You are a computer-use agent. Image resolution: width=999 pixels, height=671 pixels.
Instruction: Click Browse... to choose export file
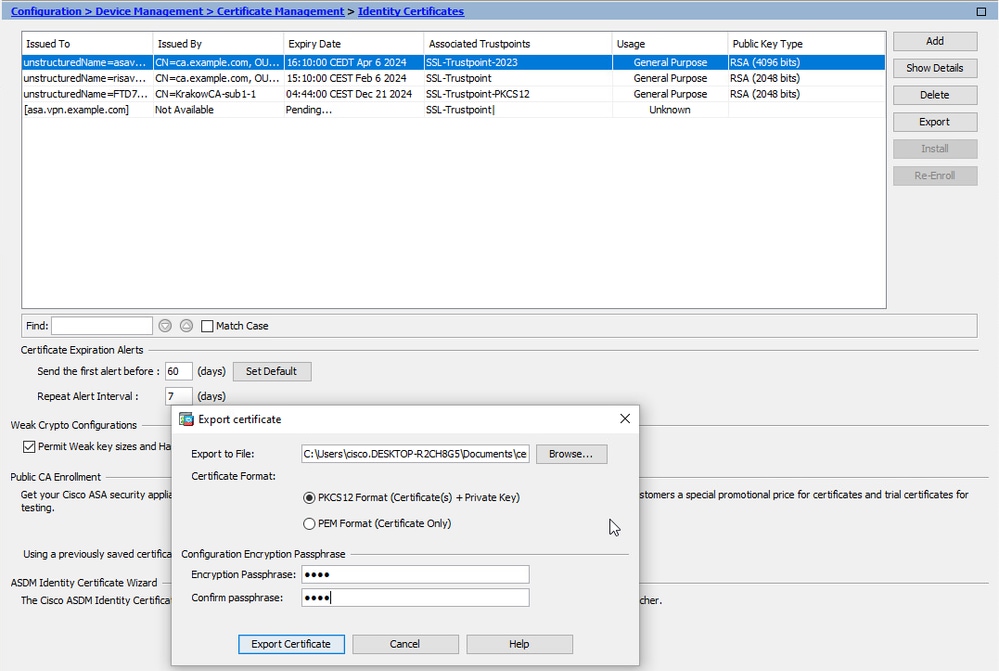point(571,454)
